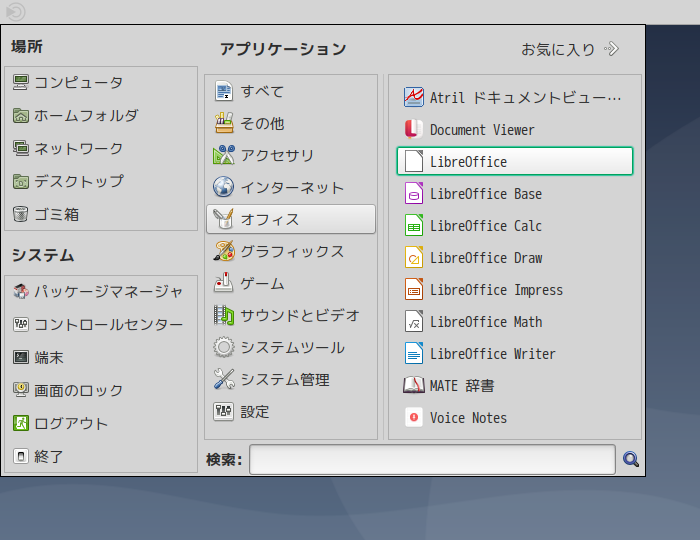The width and height of the screenshot is (700, 540).
Task: Launch LibreOffice Calc icon
Action: [x=414, y=225]
